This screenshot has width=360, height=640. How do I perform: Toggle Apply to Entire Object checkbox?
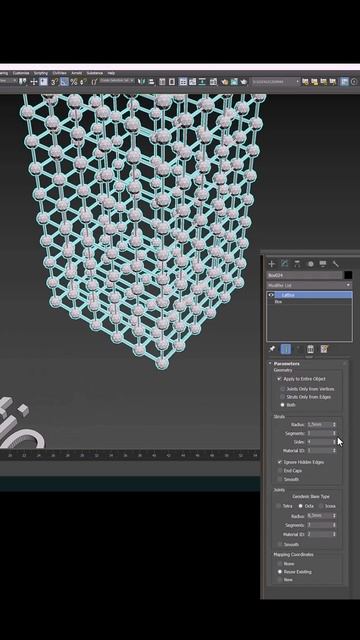(x=279, y=379)
